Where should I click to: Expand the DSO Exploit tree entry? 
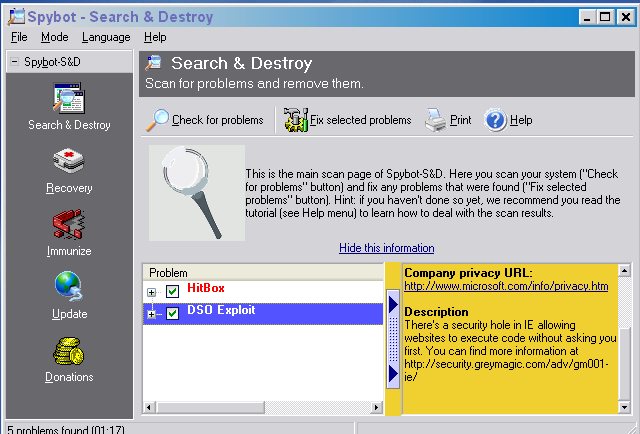point(152,315)
